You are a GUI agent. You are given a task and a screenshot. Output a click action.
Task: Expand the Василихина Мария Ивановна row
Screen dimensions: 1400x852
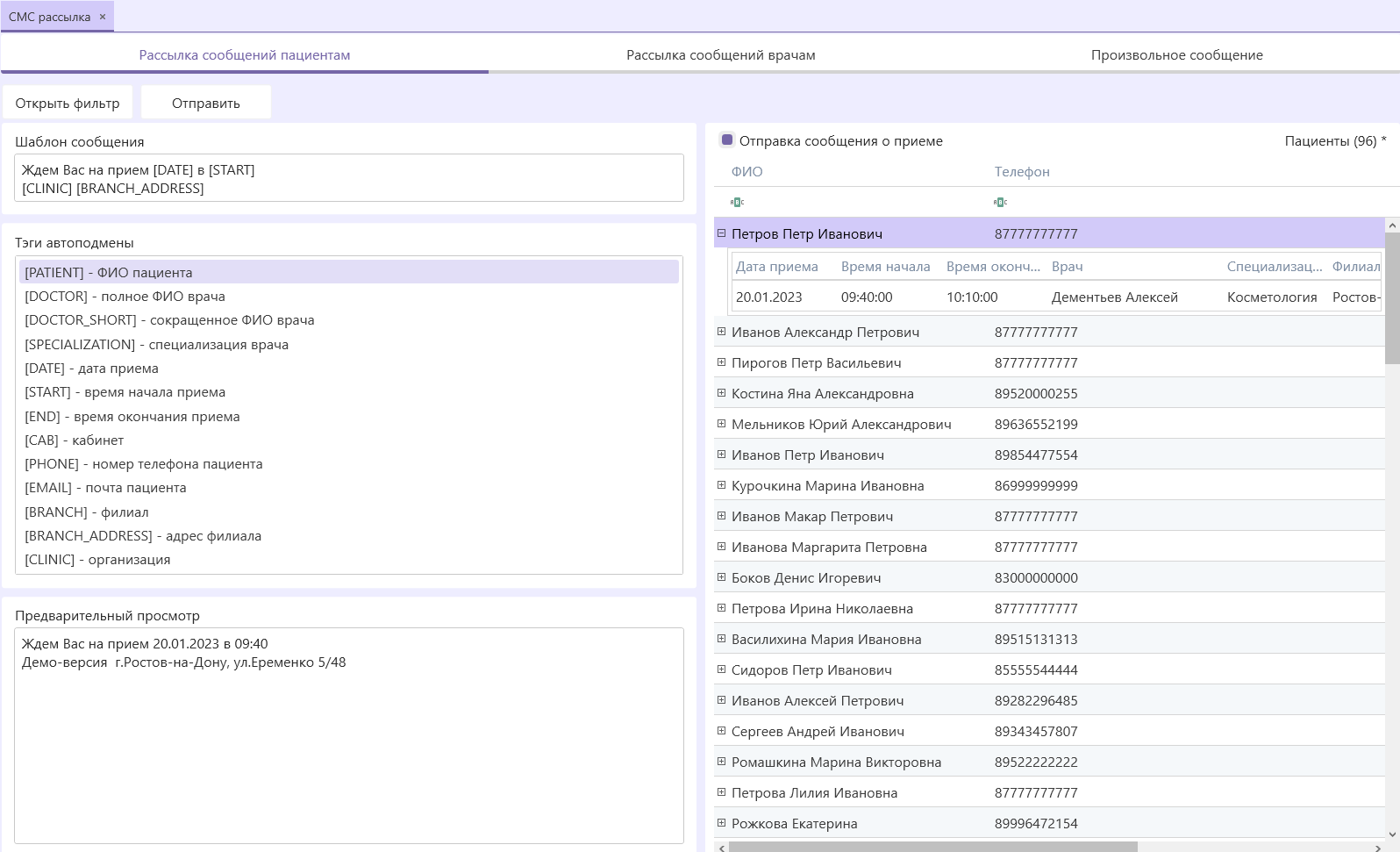722,639
